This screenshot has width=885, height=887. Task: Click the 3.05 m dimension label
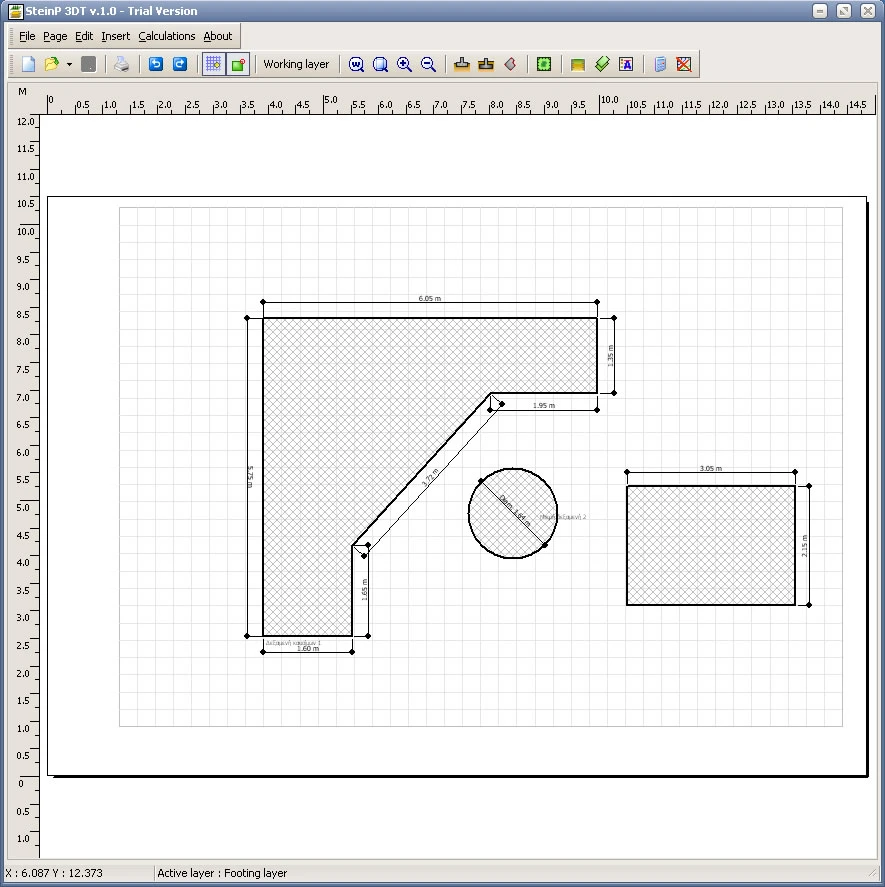711,468
